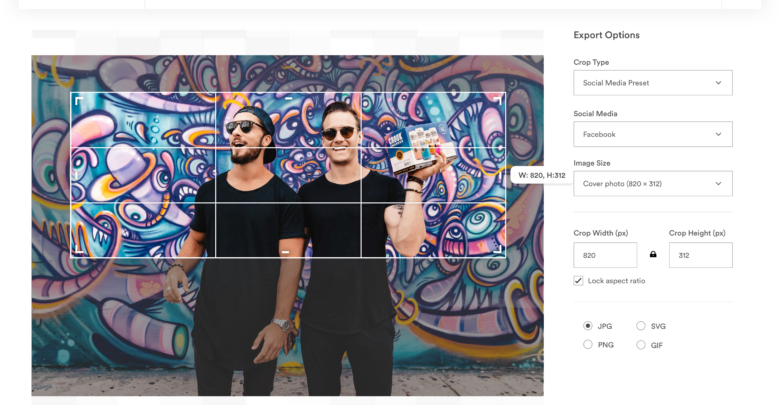Choose SVG as the export format
This screenshot has width=780, height=405.
[x=641, y=326]
